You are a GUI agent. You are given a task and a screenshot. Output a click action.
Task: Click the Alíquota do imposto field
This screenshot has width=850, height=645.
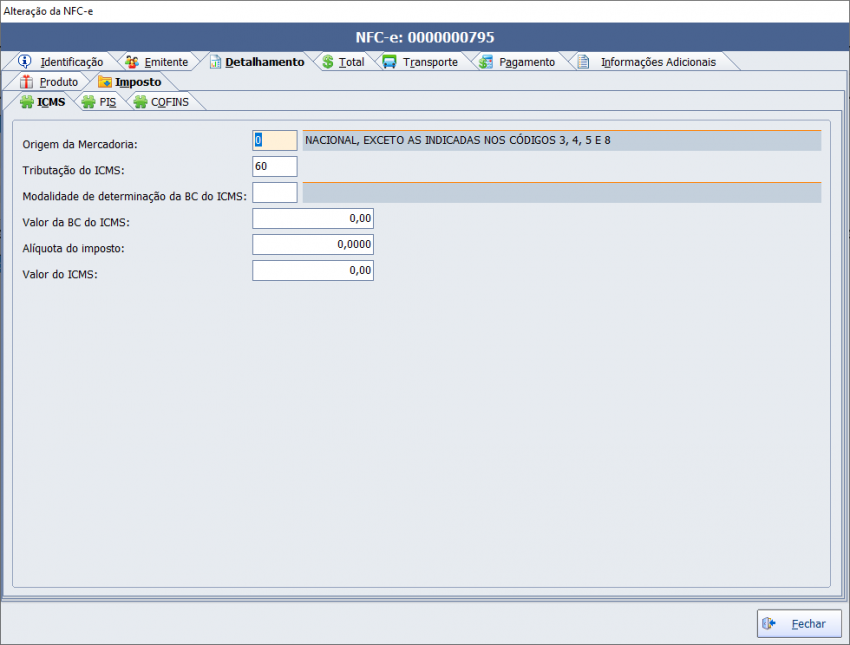click(313, 244)
